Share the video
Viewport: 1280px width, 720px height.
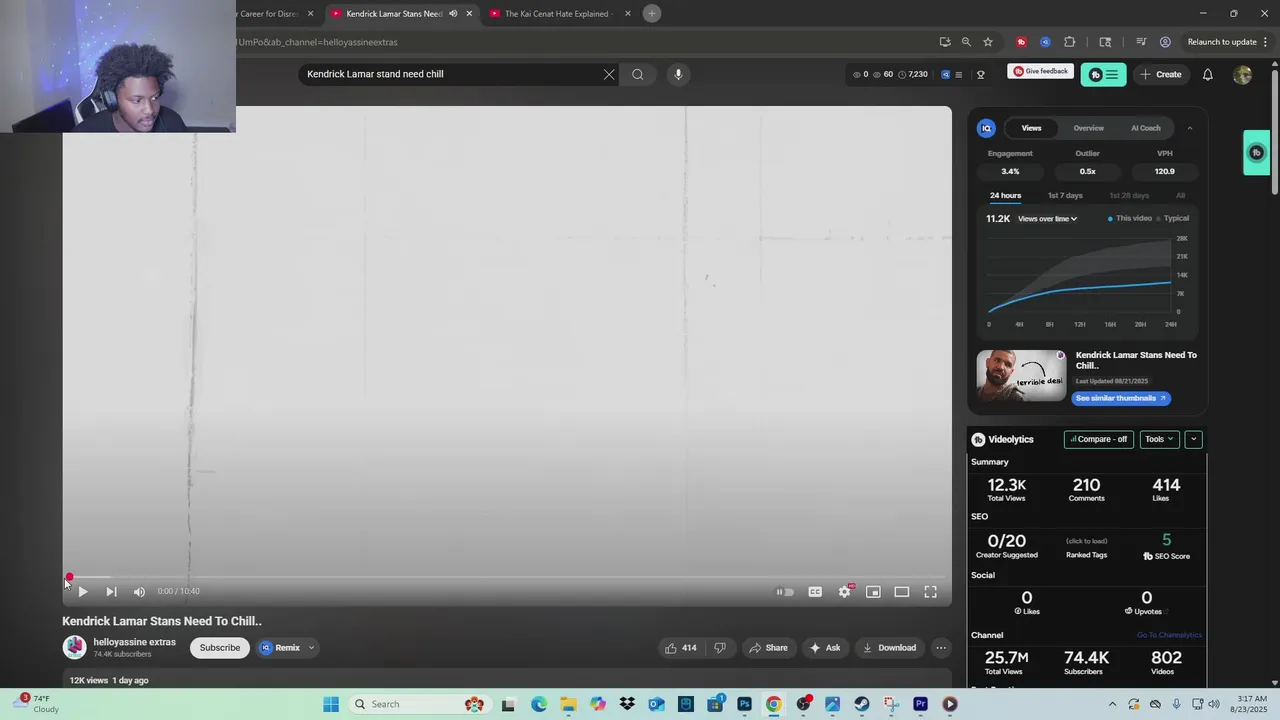[768, 648]
